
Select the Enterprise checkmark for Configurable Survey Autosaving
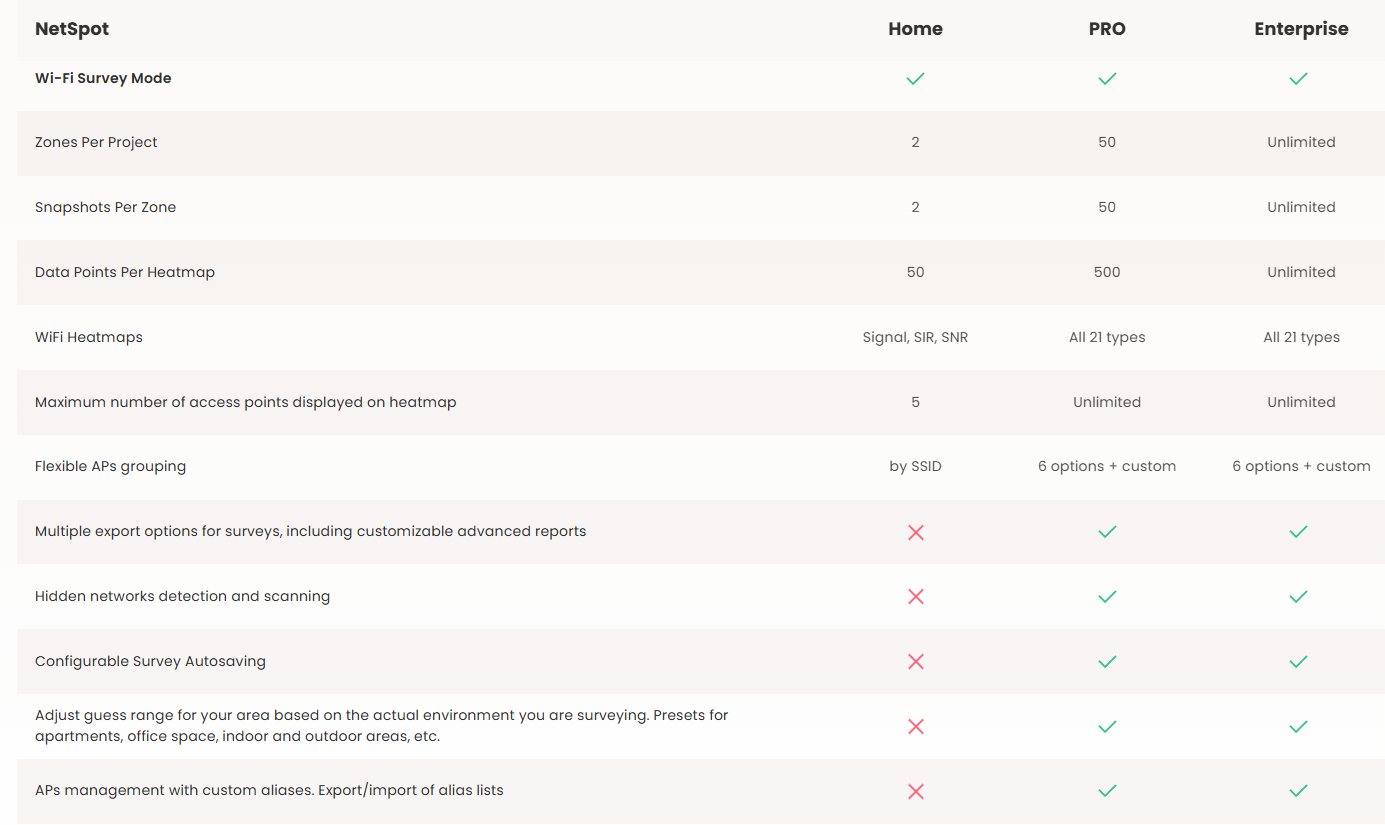(1298, 662)
